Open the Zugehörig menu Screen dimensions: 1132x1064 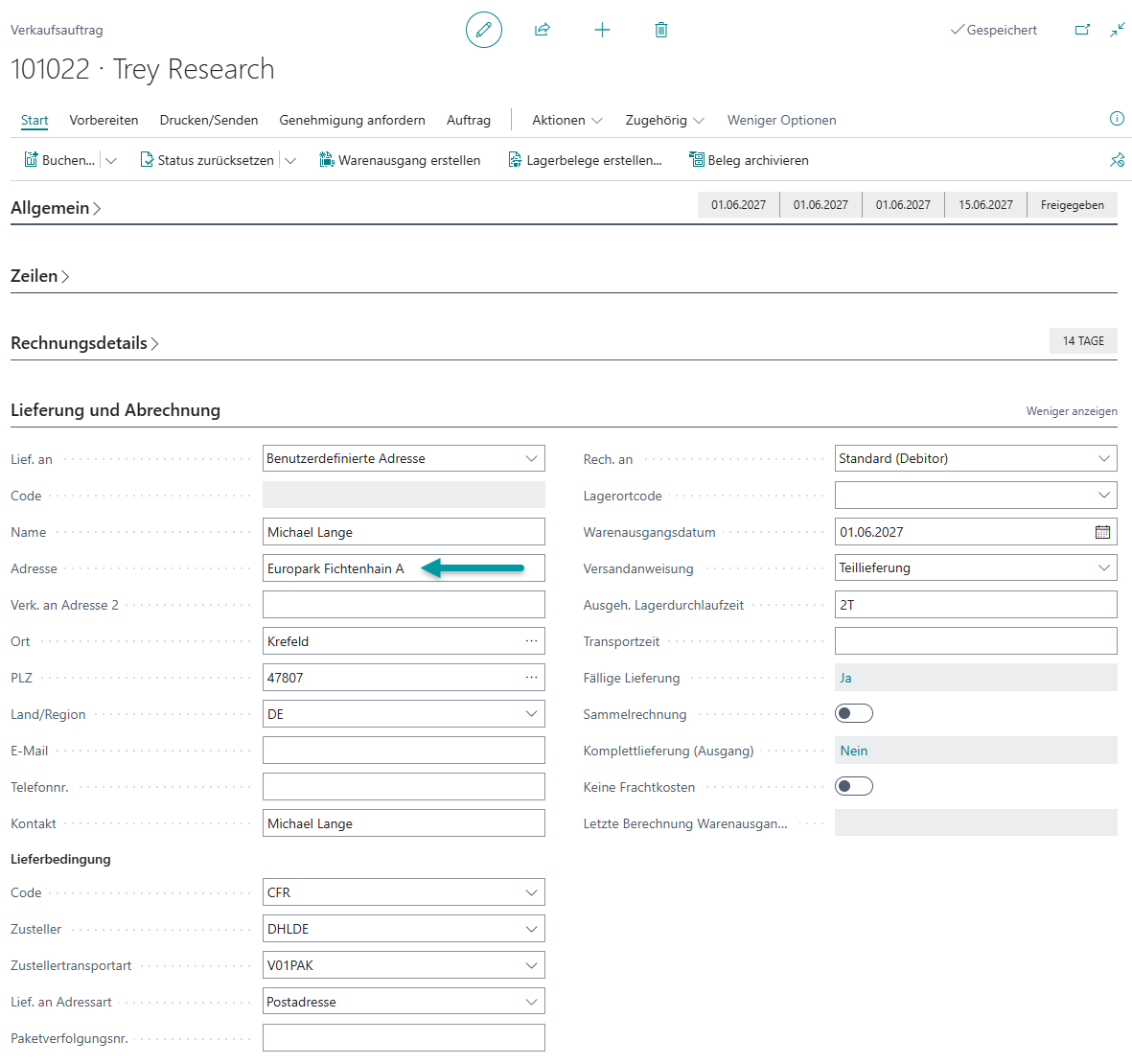[664, 120]
